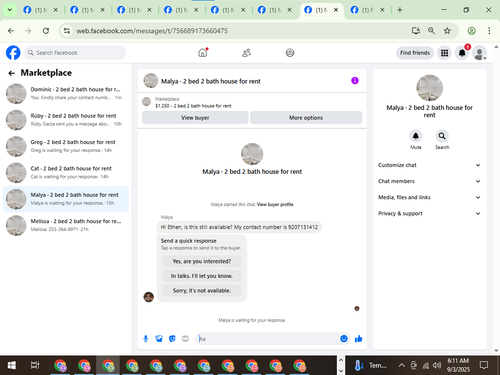
Task: Switch to the first Facebook browser tab
Action: pyautogui.click(x=36, y=10)
